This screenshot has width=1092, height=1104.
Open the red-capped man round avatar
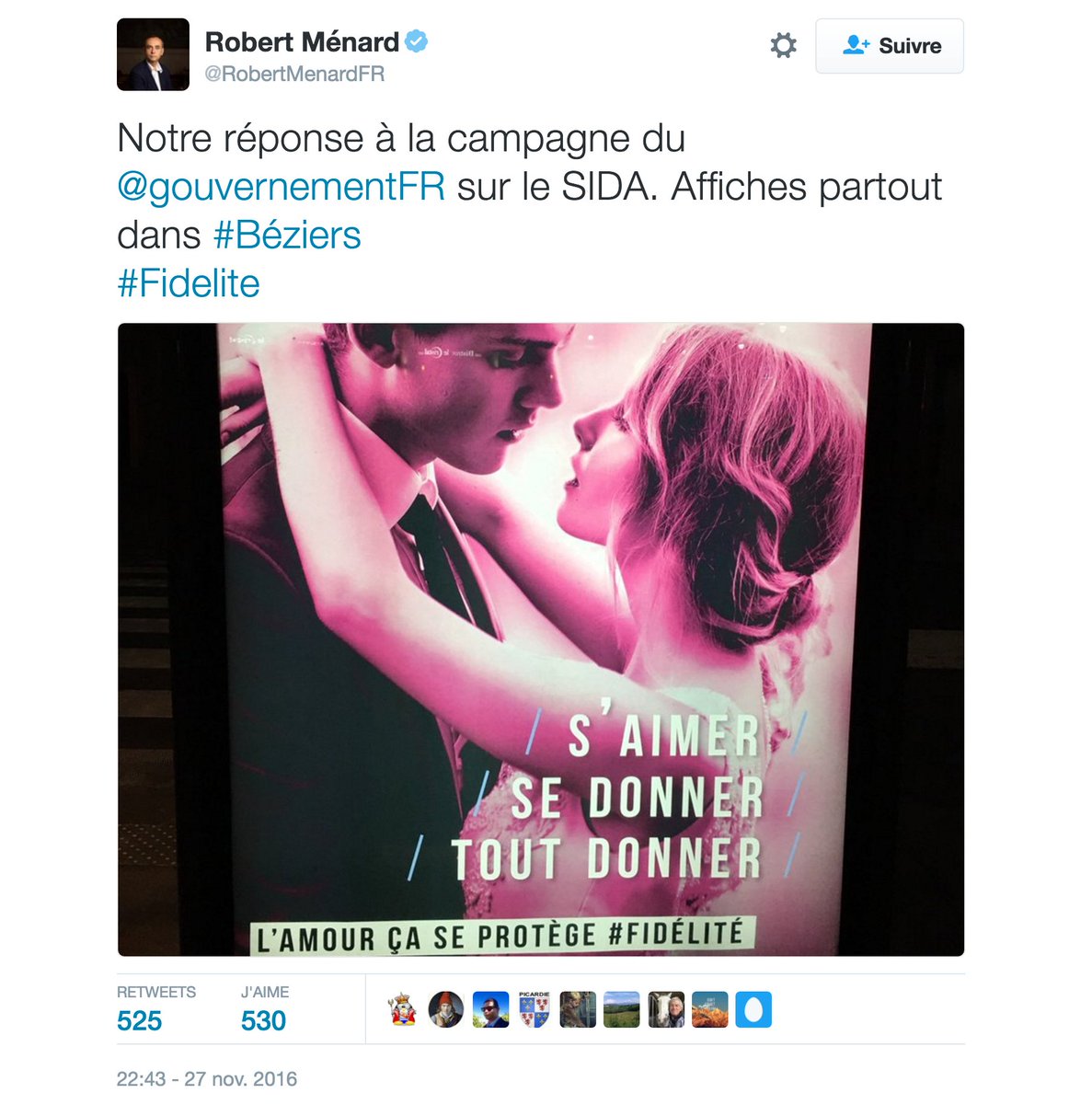[446, 1009]
